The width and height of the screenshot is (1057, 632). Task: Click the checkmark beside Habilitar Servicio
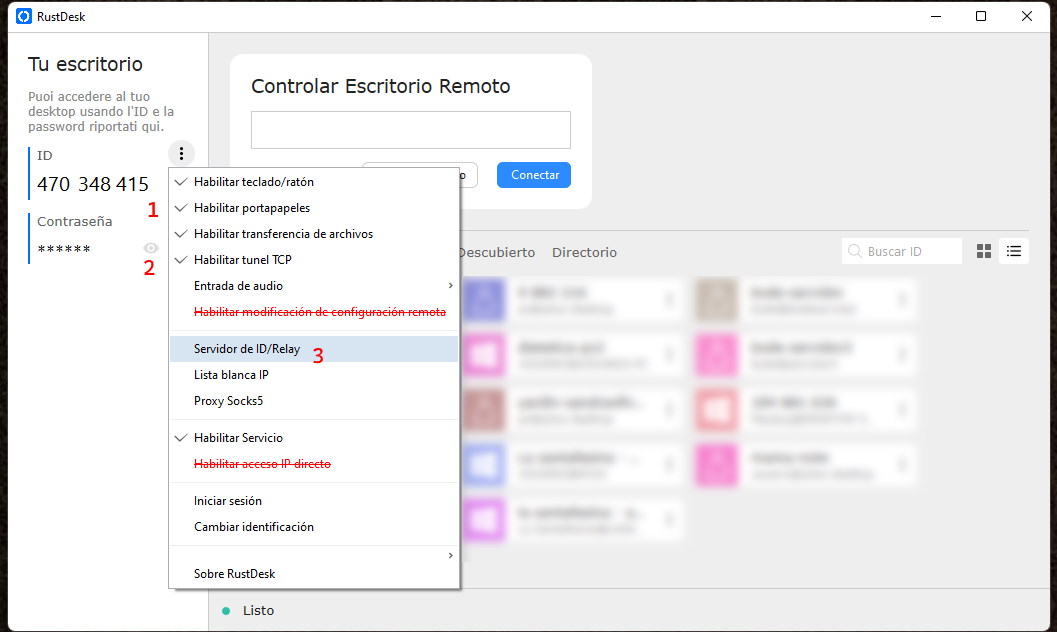(x=180, y=438)
